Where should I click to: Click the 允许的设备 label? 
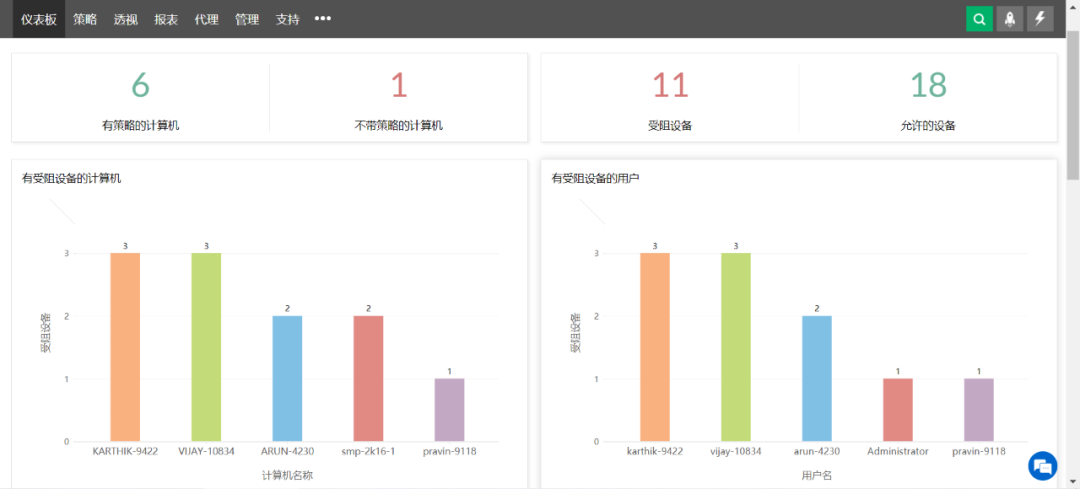[x=928, y=126]
